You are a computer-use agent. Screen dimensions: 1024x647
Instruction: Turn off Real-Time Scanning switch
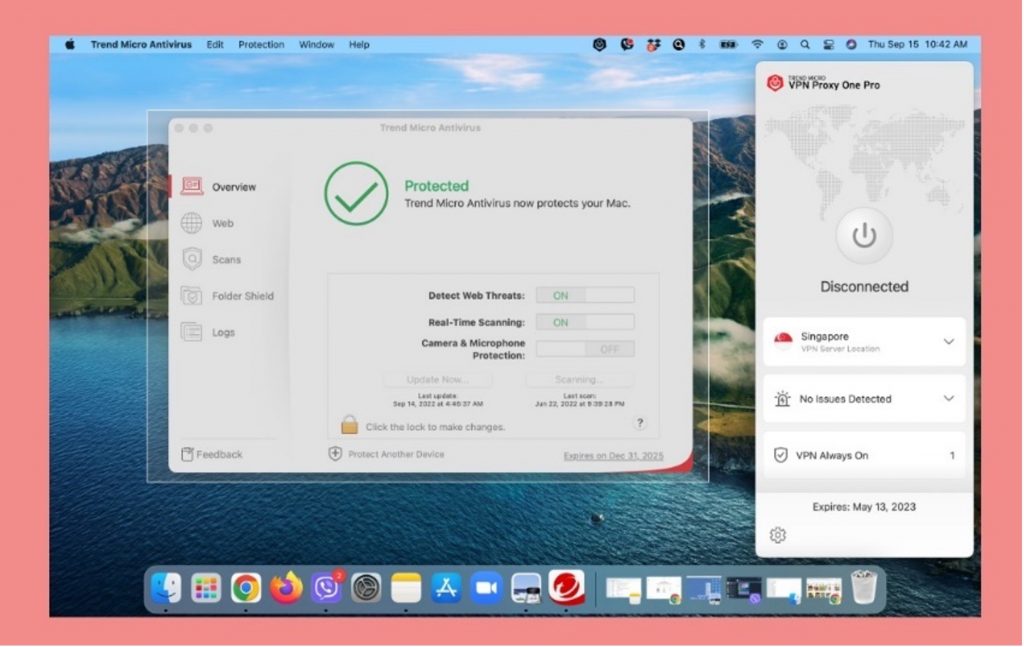[x=584, y=322]
